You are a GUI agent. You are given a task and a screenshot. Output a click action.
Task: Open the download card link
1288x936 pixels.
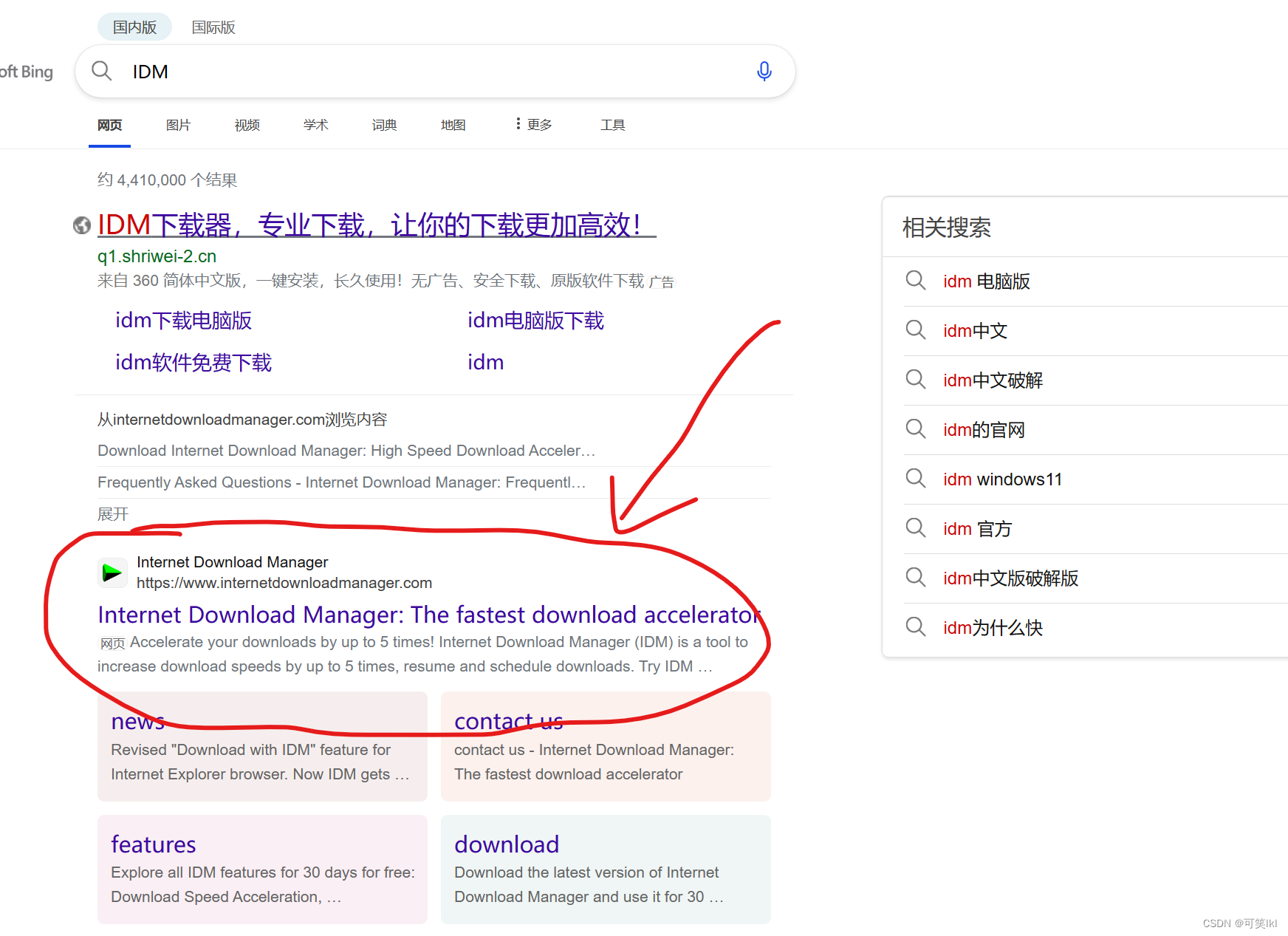507,844
